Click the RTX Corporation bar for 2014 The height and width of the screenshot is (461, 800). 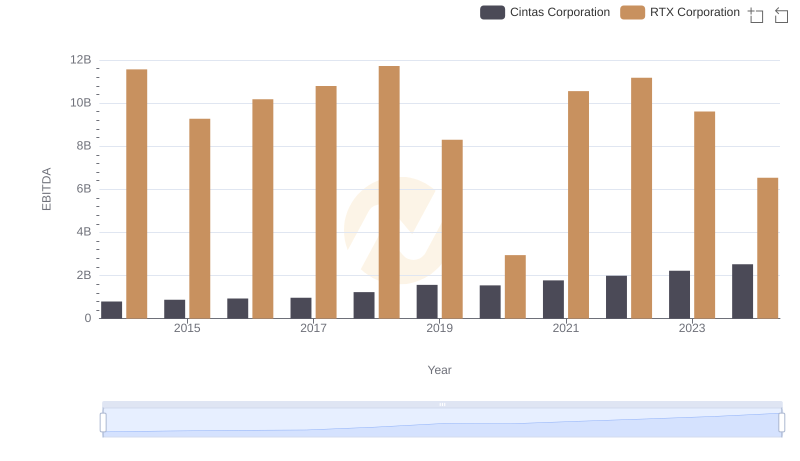pos(137,194)
